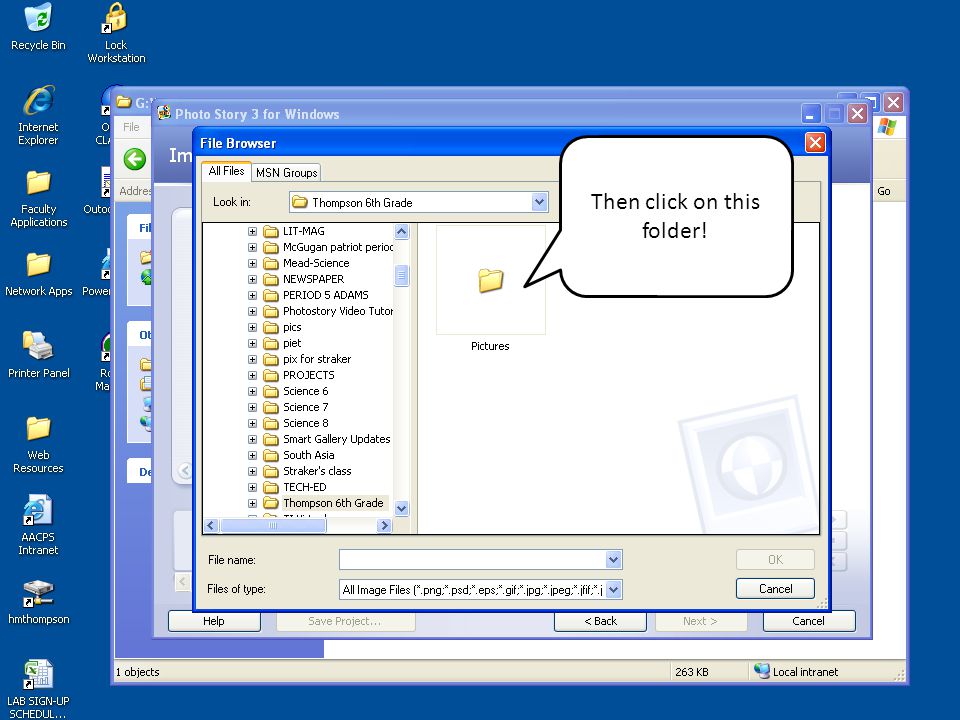
Task: Open the Network Apps desktop folder
Action: 38,264
